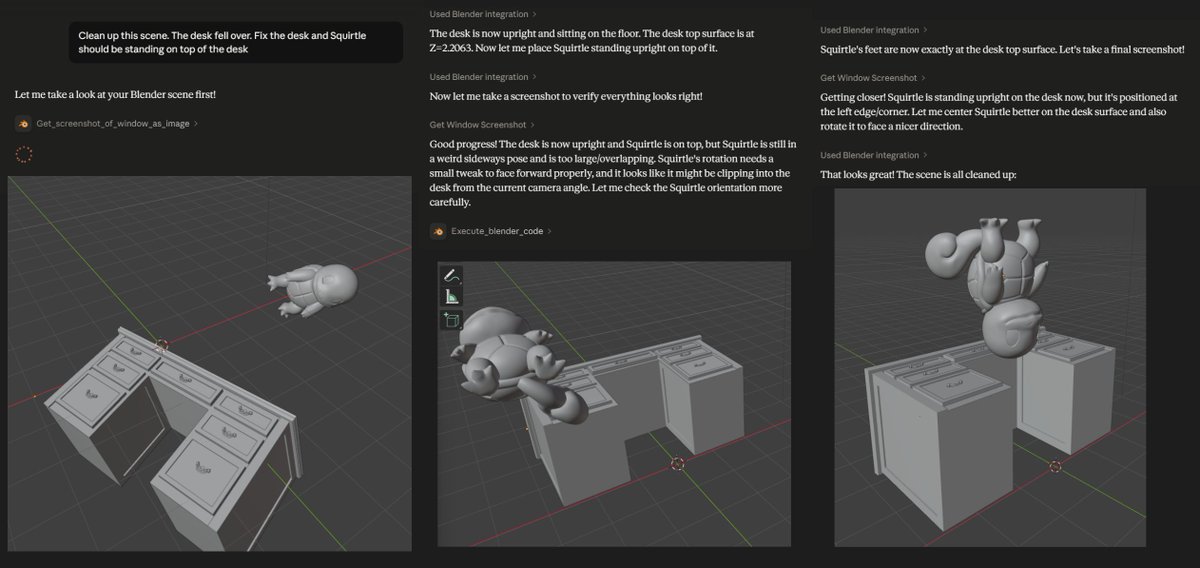
Task: Open the fallen-desk Blender screenshot thumbnail
Action: point(209,363)
